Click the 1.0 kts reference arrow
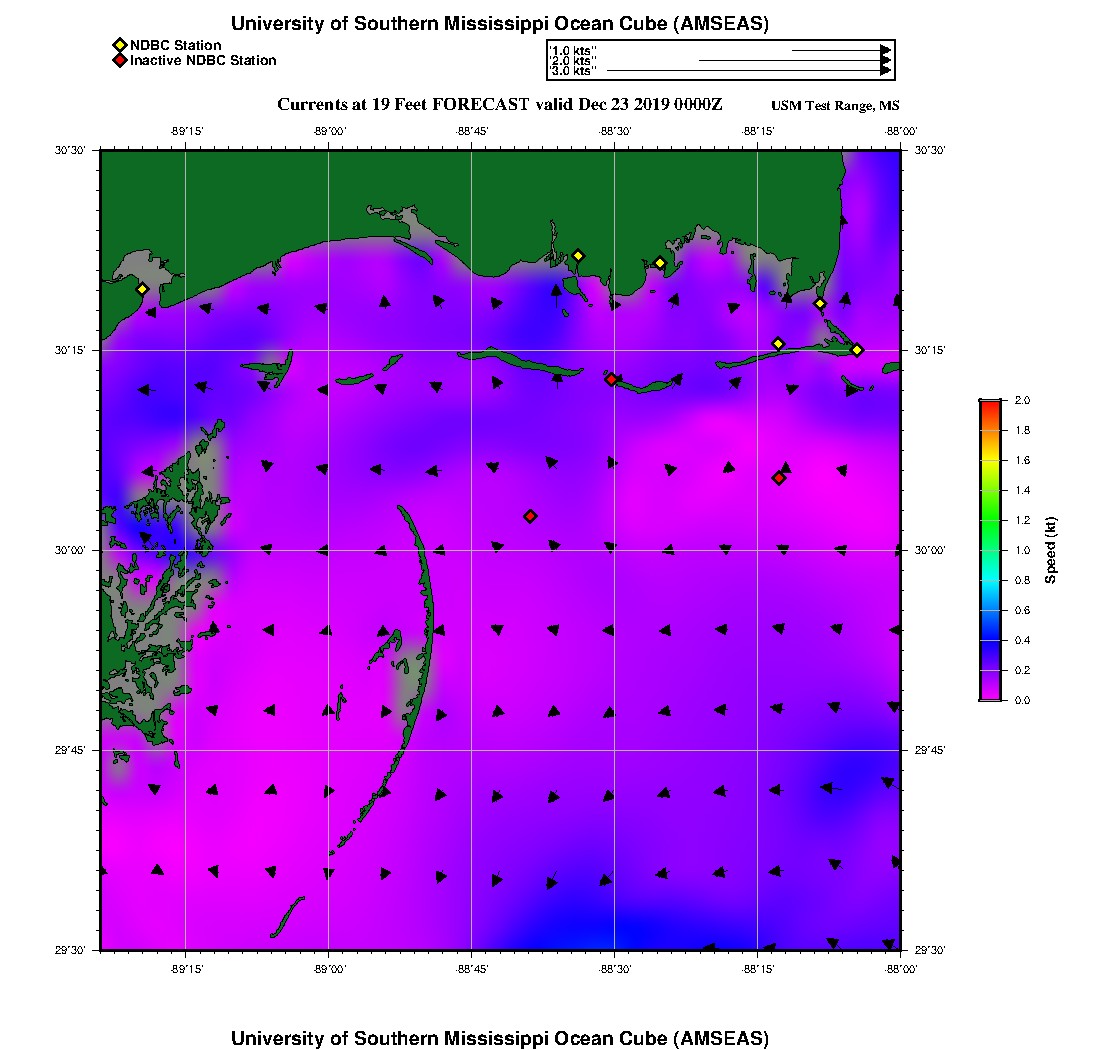This screenshot has height=1050, width=1100. [x=840, y=50]
